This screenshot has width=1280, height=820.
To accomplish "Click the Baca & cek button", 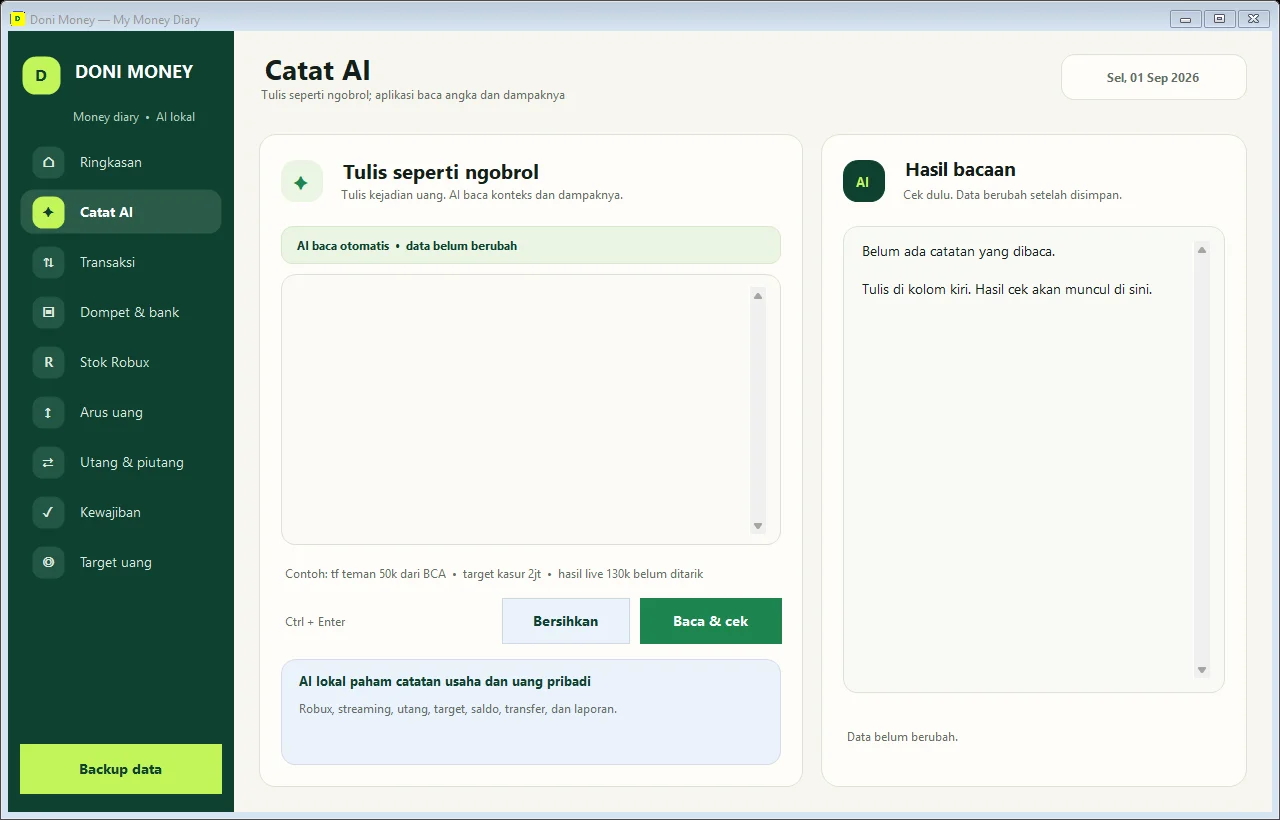I will [711, 621].
